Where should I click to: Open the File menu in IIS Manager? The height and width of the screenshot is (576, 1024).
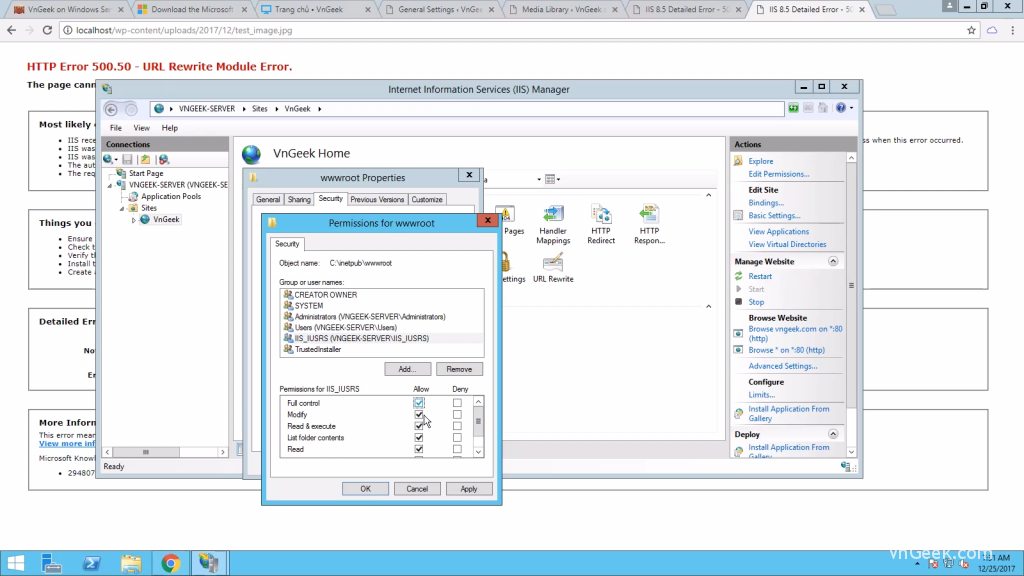pyautogui.click(x=116, y=128)
